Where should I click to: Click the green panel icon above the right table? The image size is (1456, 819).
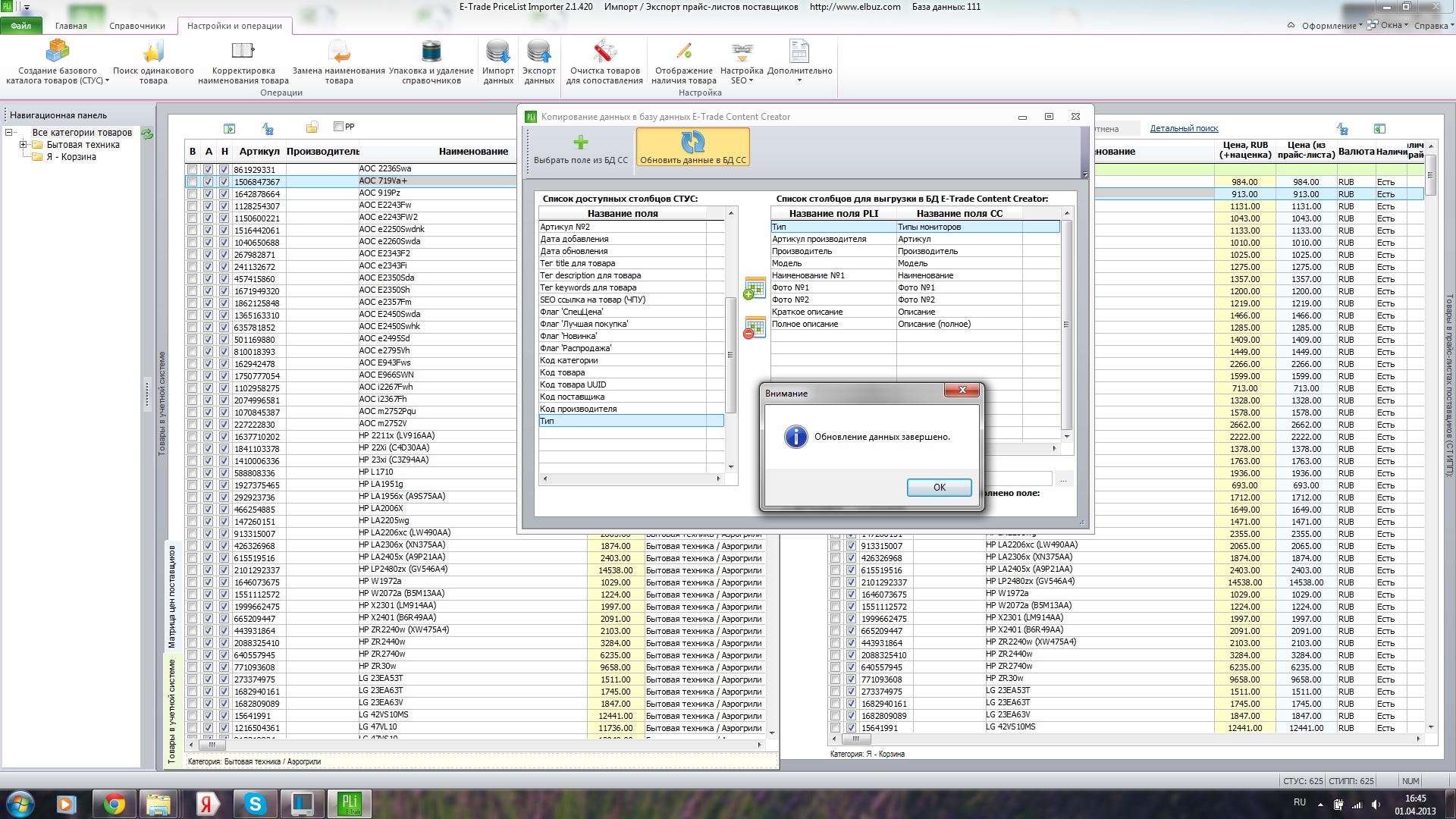coord(1379,129)
